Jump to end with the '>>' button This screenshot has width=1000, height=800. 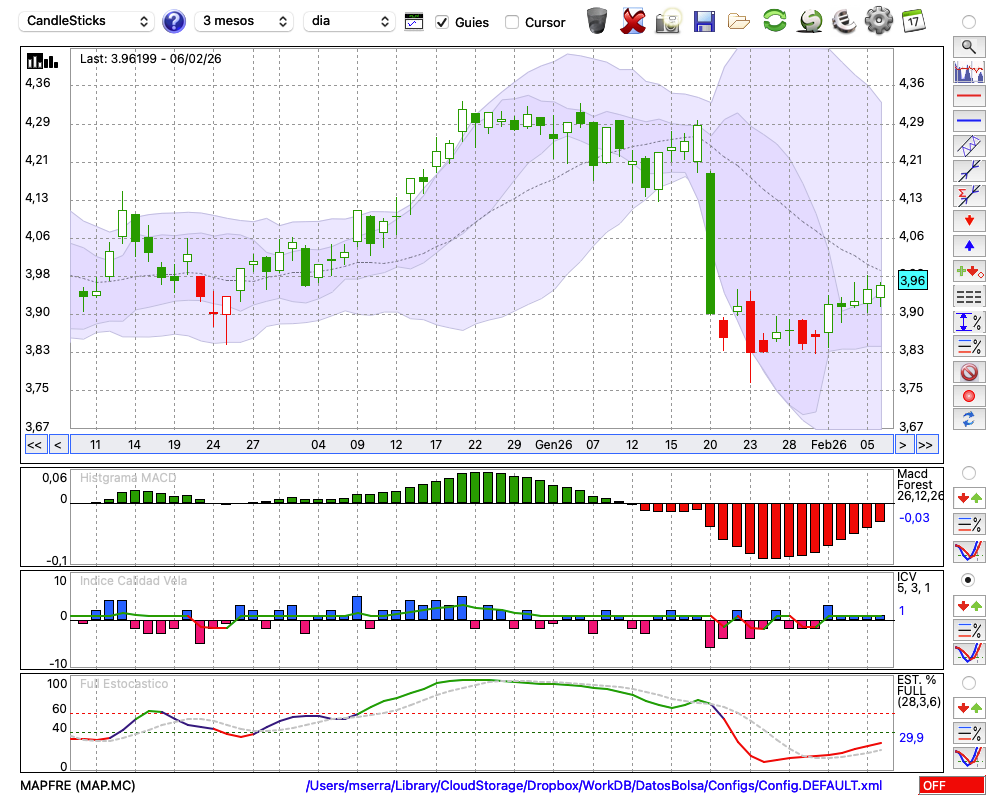point(926,445)
